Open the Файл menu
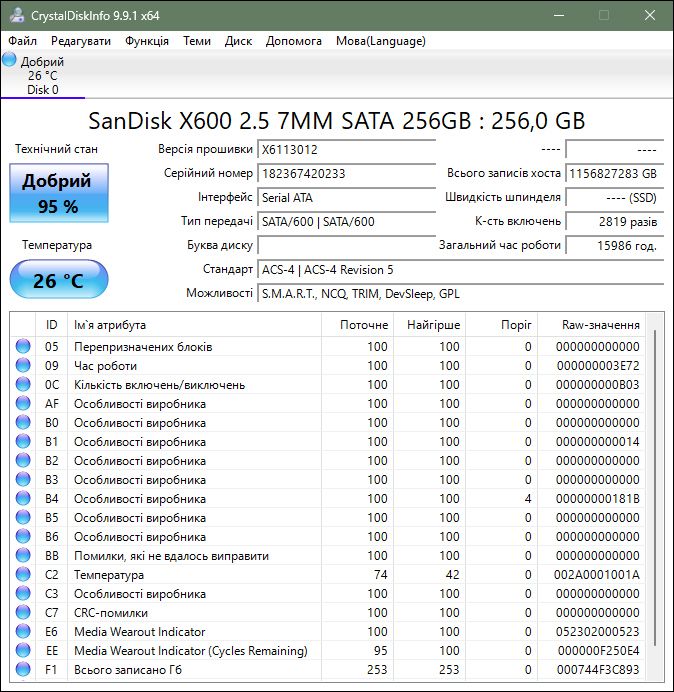Image resolution: width=674 pixels, height=692 pixels. 23,41
